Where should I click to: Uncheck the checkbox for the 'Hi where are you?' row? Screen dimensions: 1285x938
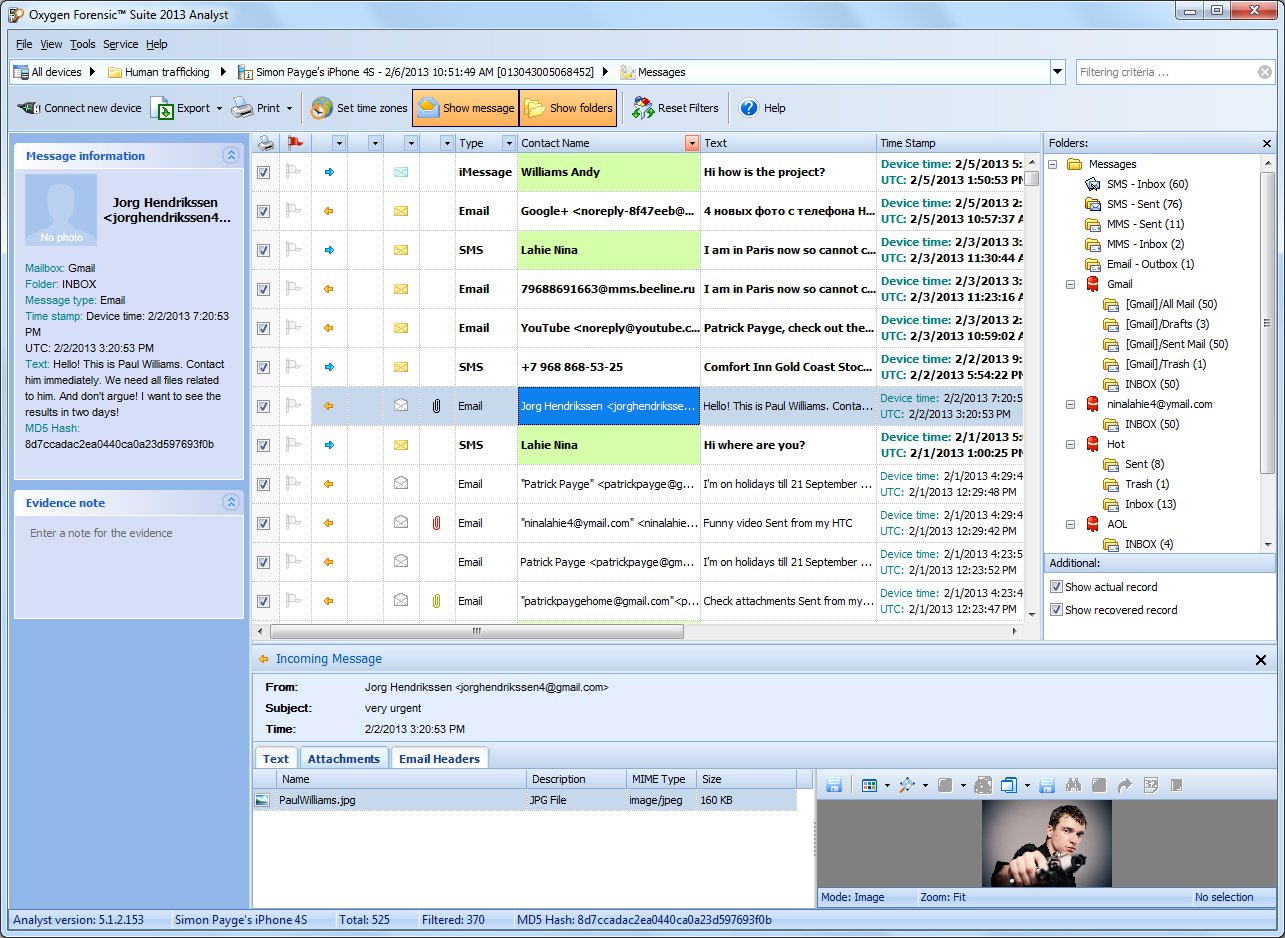(x=263, y=445)
